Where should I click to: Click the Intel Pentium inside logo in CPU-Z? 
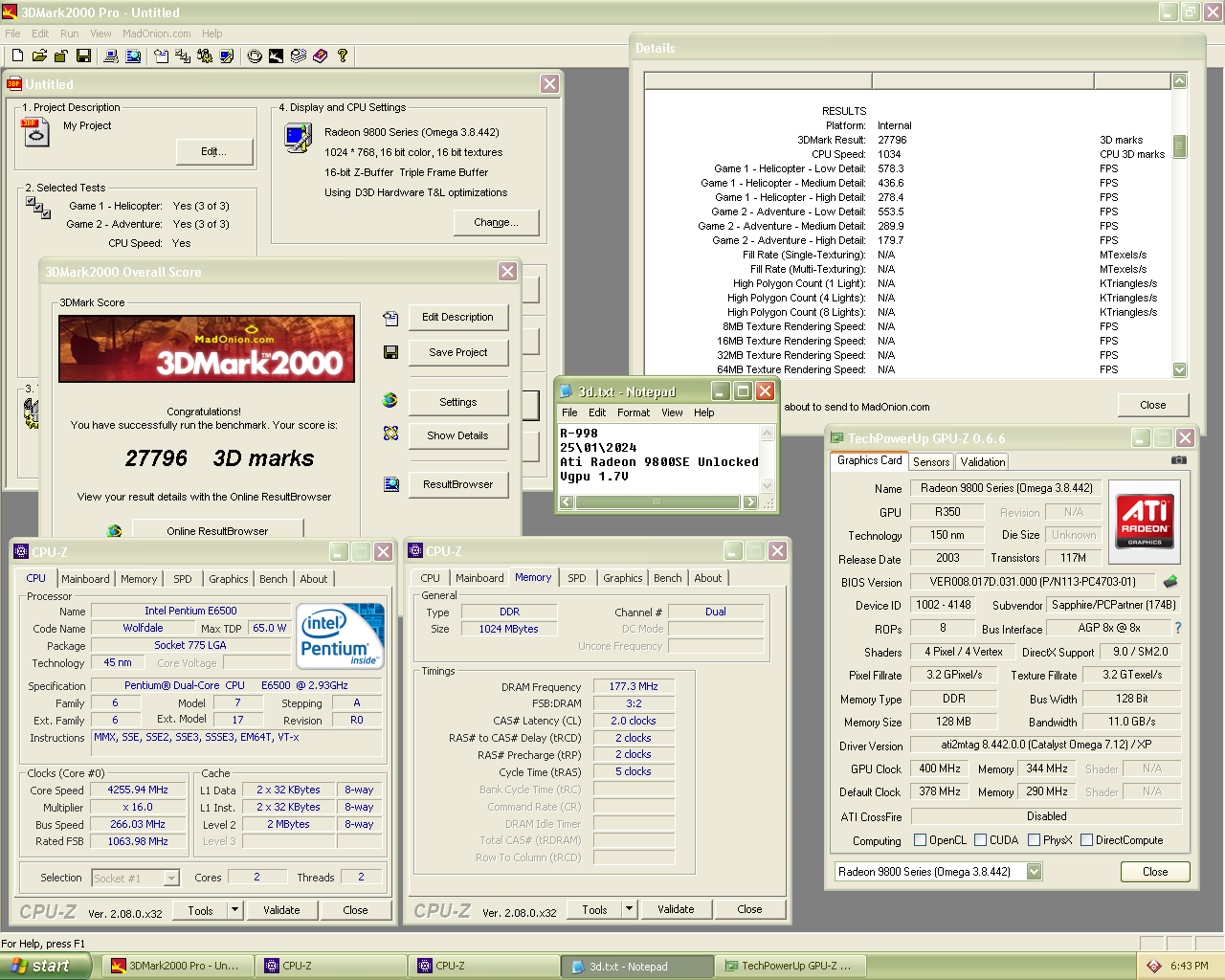click(340, 635)
